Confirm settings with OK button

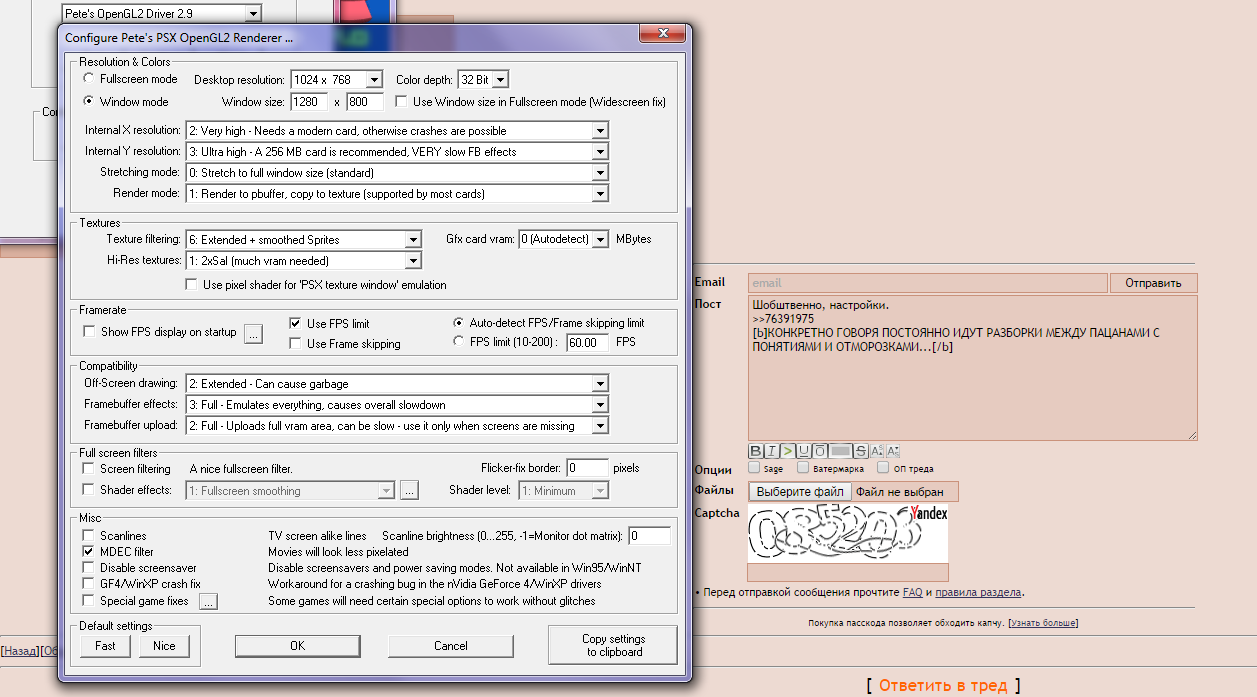[x=297, y=646]
